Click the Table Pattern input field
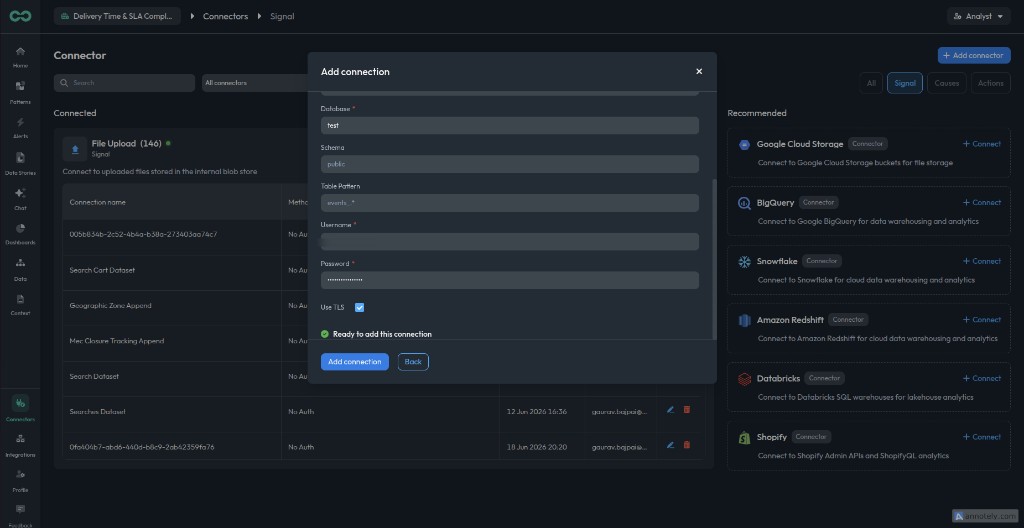This screenshot has height=528, width=1024. tap(509, 203)
